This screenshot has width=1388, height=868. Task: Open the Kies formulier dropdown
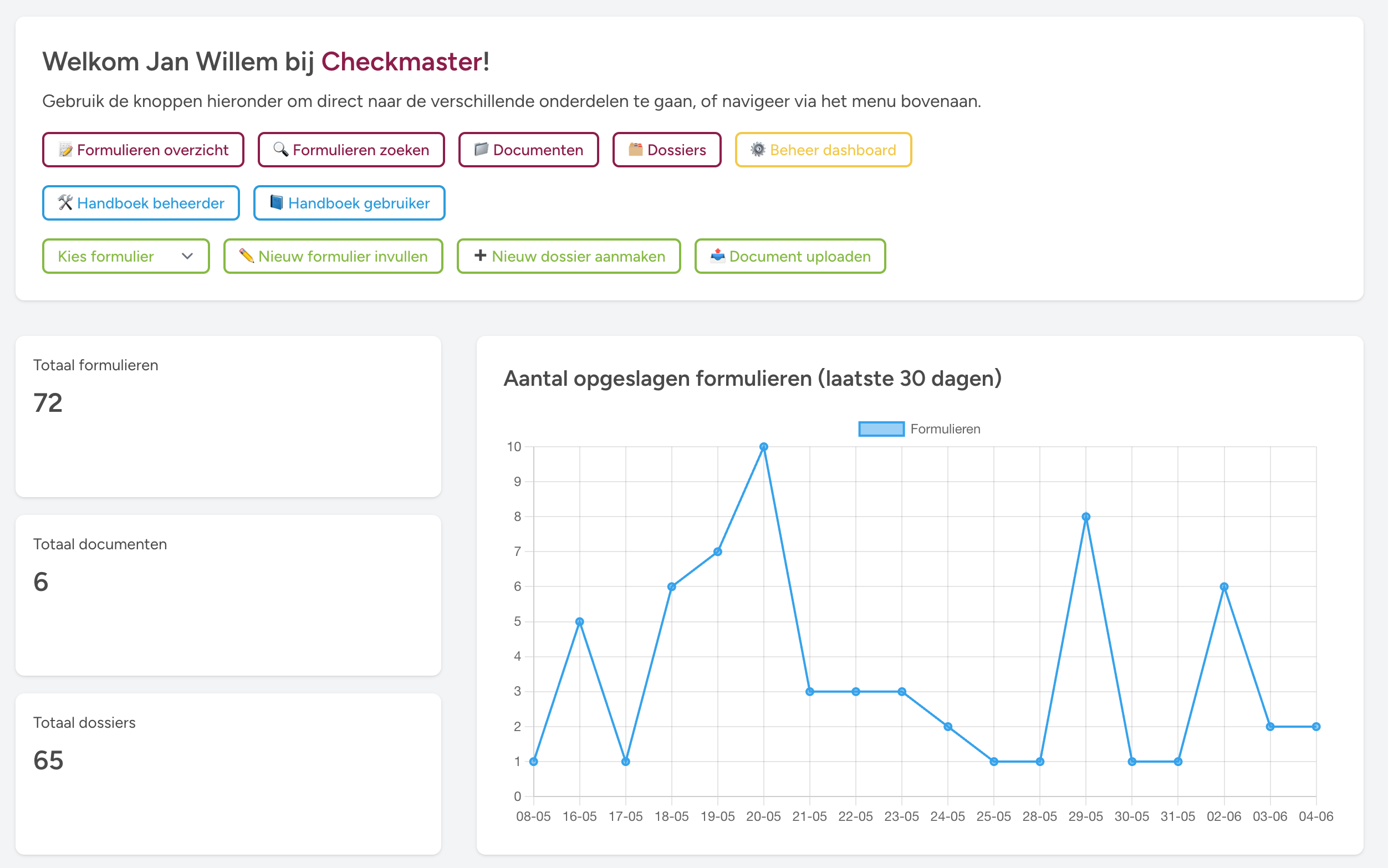tap(125, 257)
